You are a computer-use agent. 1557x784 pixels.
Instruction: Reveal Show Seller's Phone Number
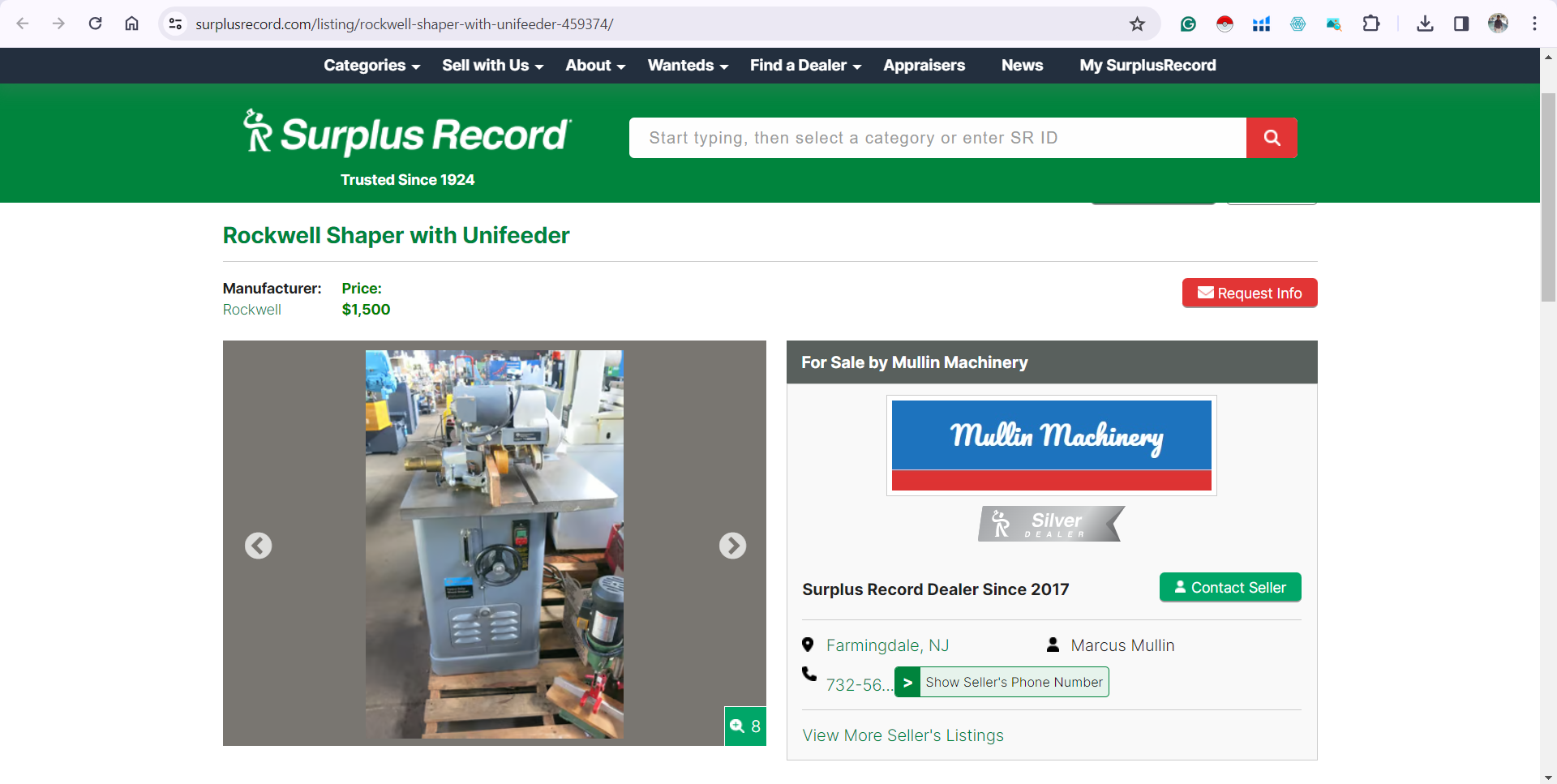pos(1002,682)
